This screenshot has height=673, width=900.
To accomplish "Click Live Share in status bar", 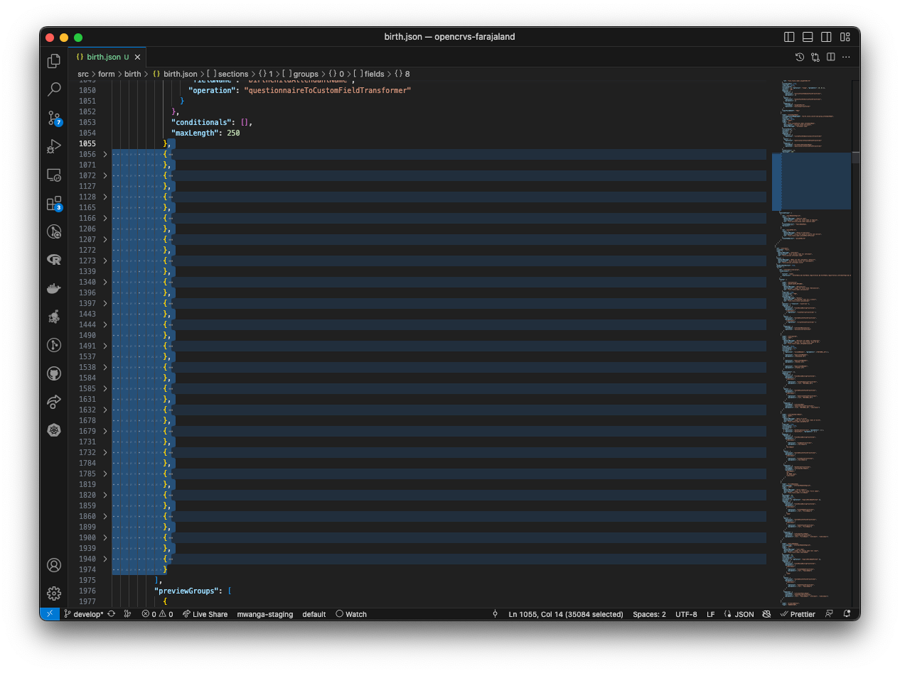I will tap(205, 614).
